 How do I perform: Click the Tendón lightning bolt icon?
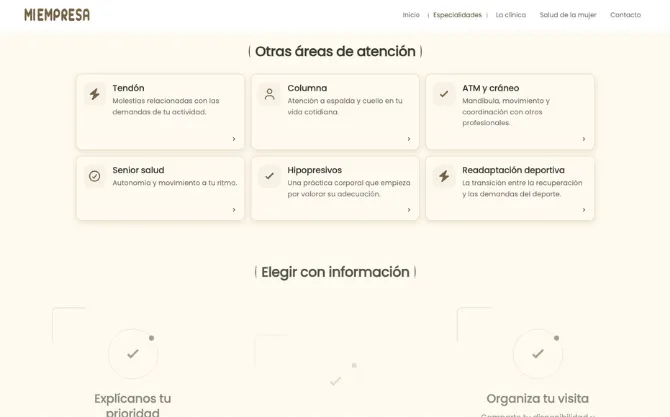94,94
